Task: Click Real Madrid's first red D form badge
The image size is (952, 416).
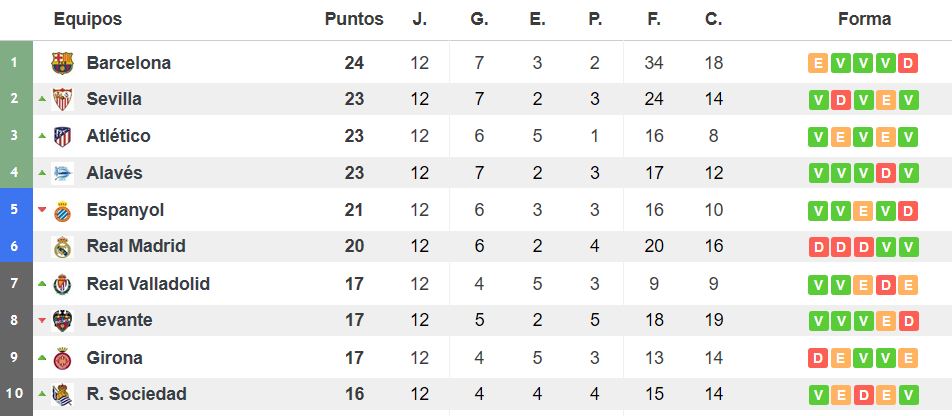Action: [x=818, y=247]
